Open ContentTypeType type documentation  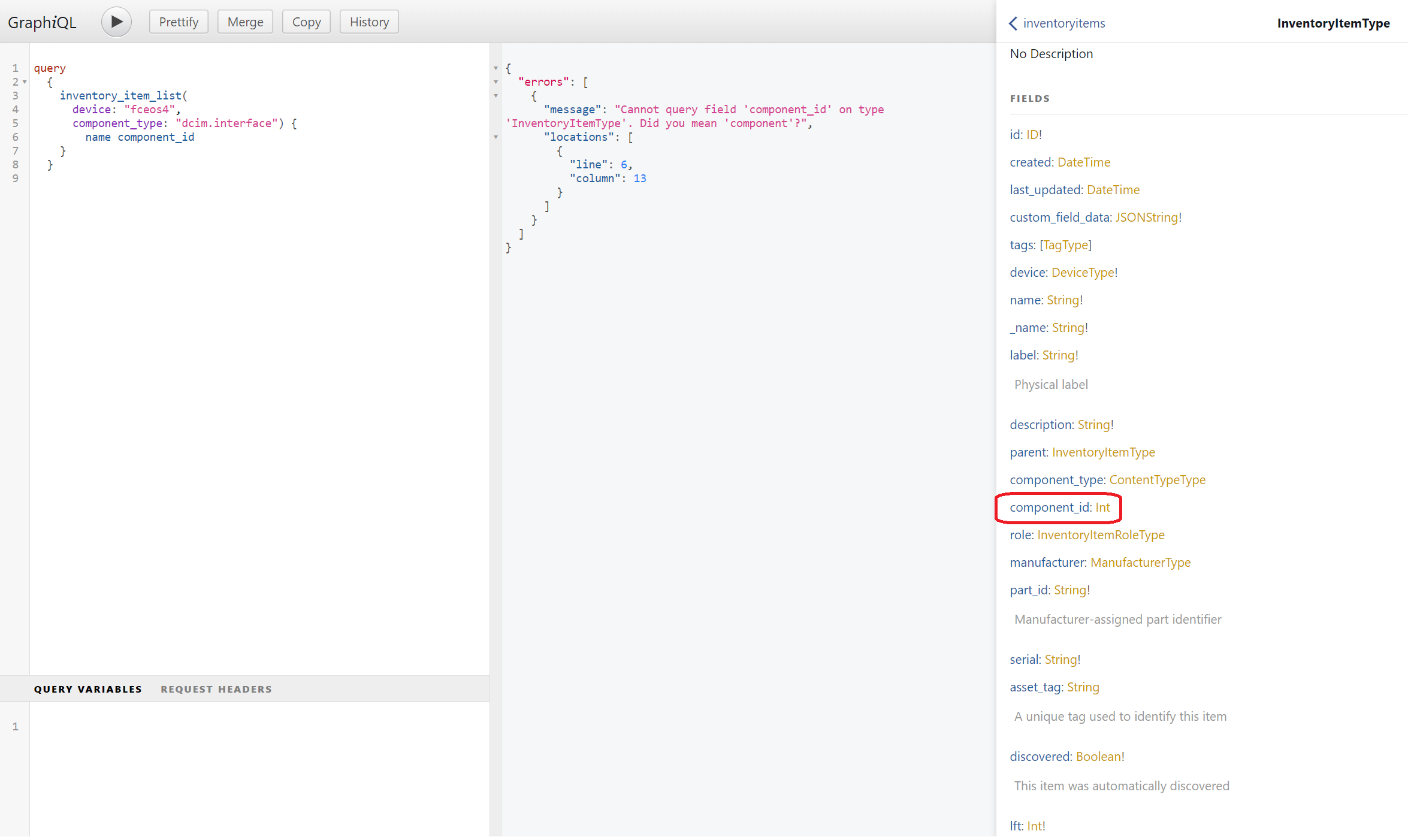tap(1157, 480)
